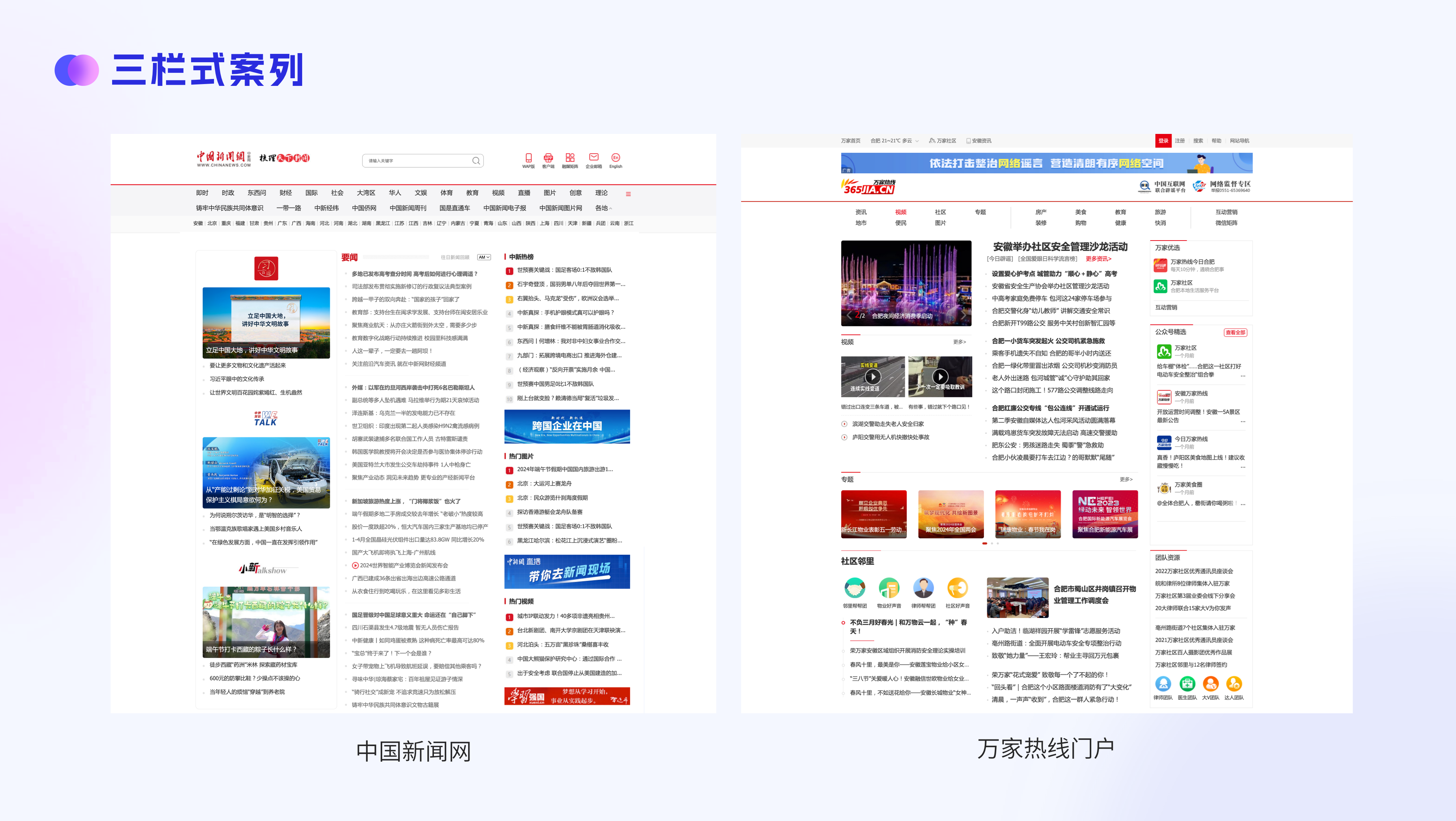
Task: Activate the highlighted 视频 channel toggle
Action: 901,212
